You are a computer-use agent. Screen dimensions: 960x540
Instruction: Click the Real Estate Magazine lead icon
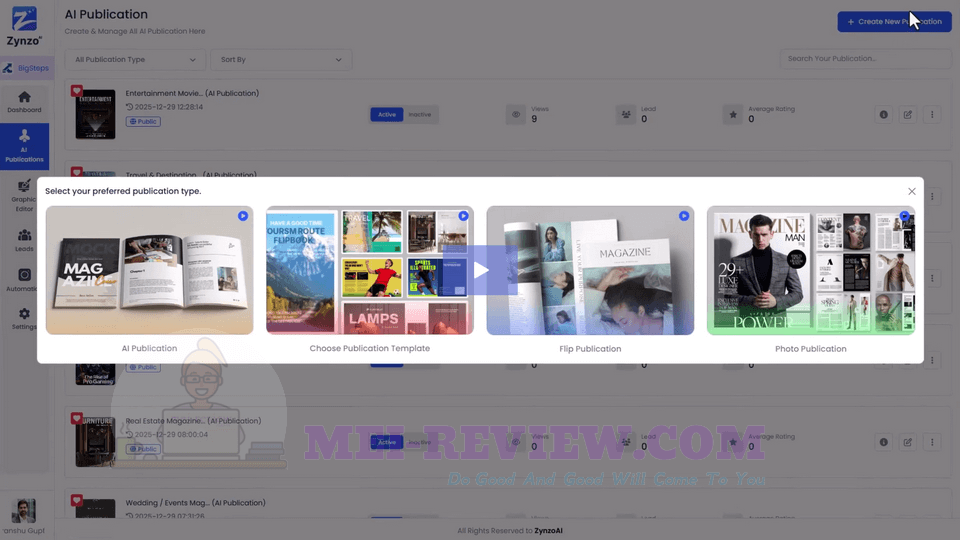pyautogui.click(x=626, y=442)
